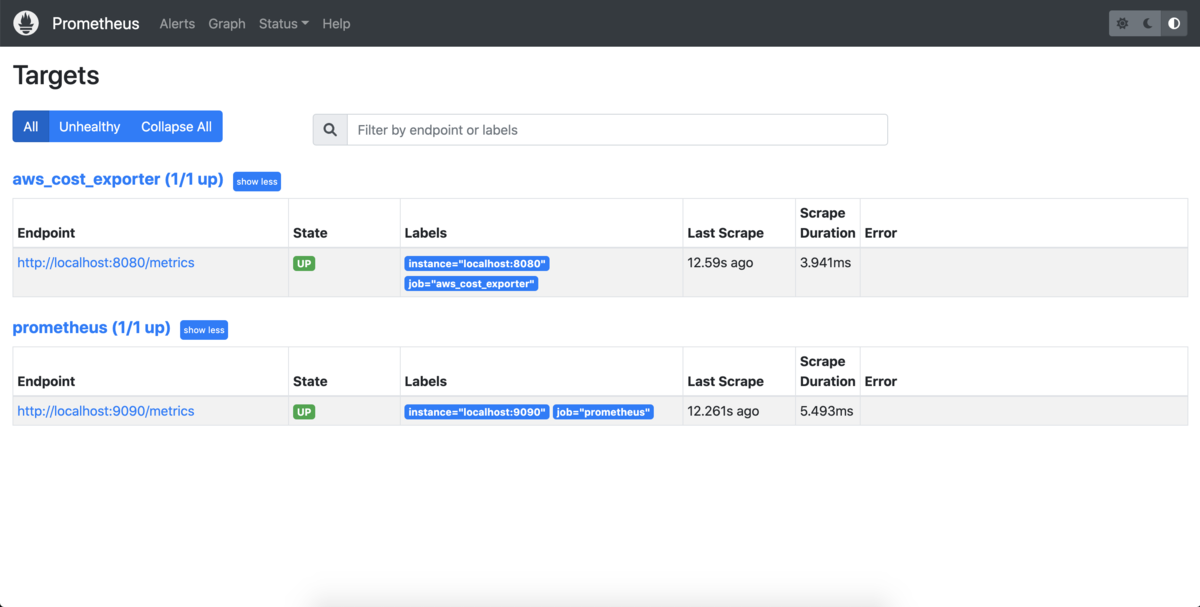This screenshot has width=1200, height=607.
Task: Click the Prometheus flame logo icon
Action: (x=26, y=23)
